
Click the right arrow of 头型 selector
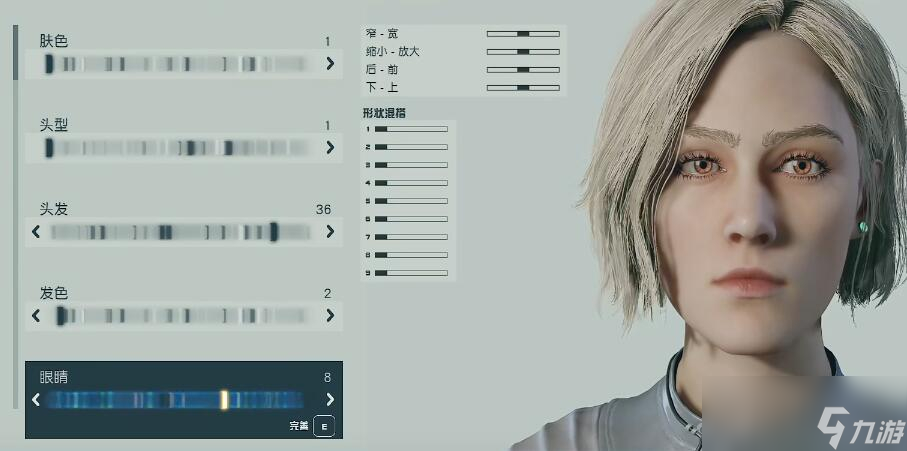tap(330, 147)
